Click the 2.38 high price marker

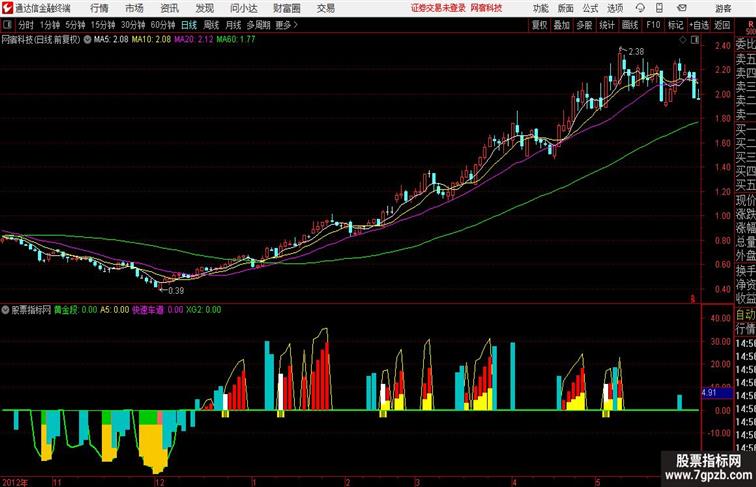[x=636, y=52]
